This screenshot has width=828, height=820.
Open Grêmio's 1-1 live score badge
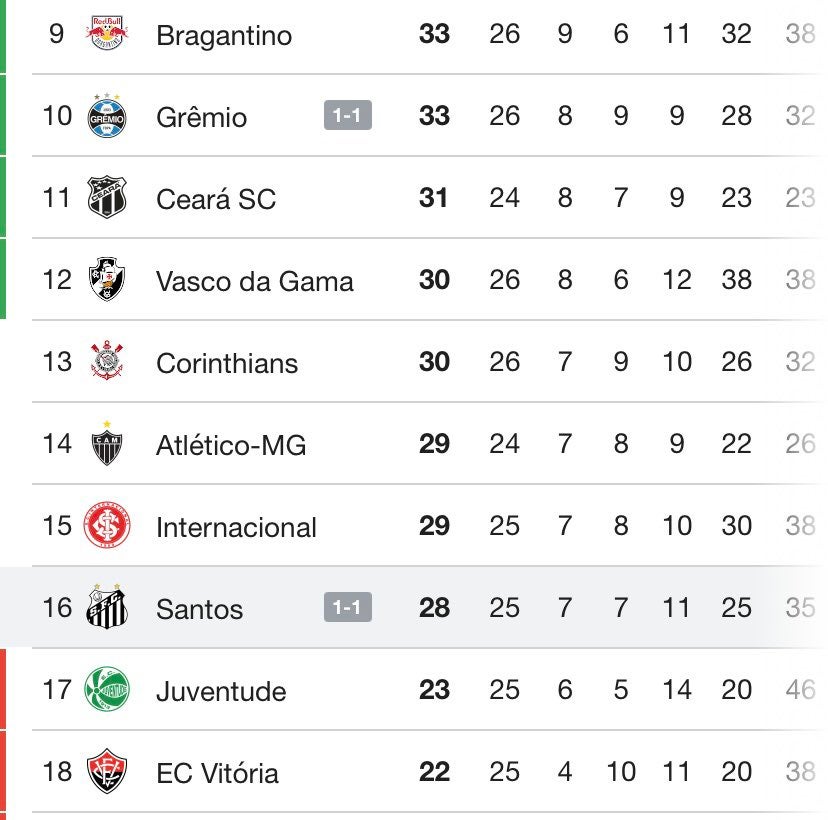pyautogui.click(x=347, y=116)
